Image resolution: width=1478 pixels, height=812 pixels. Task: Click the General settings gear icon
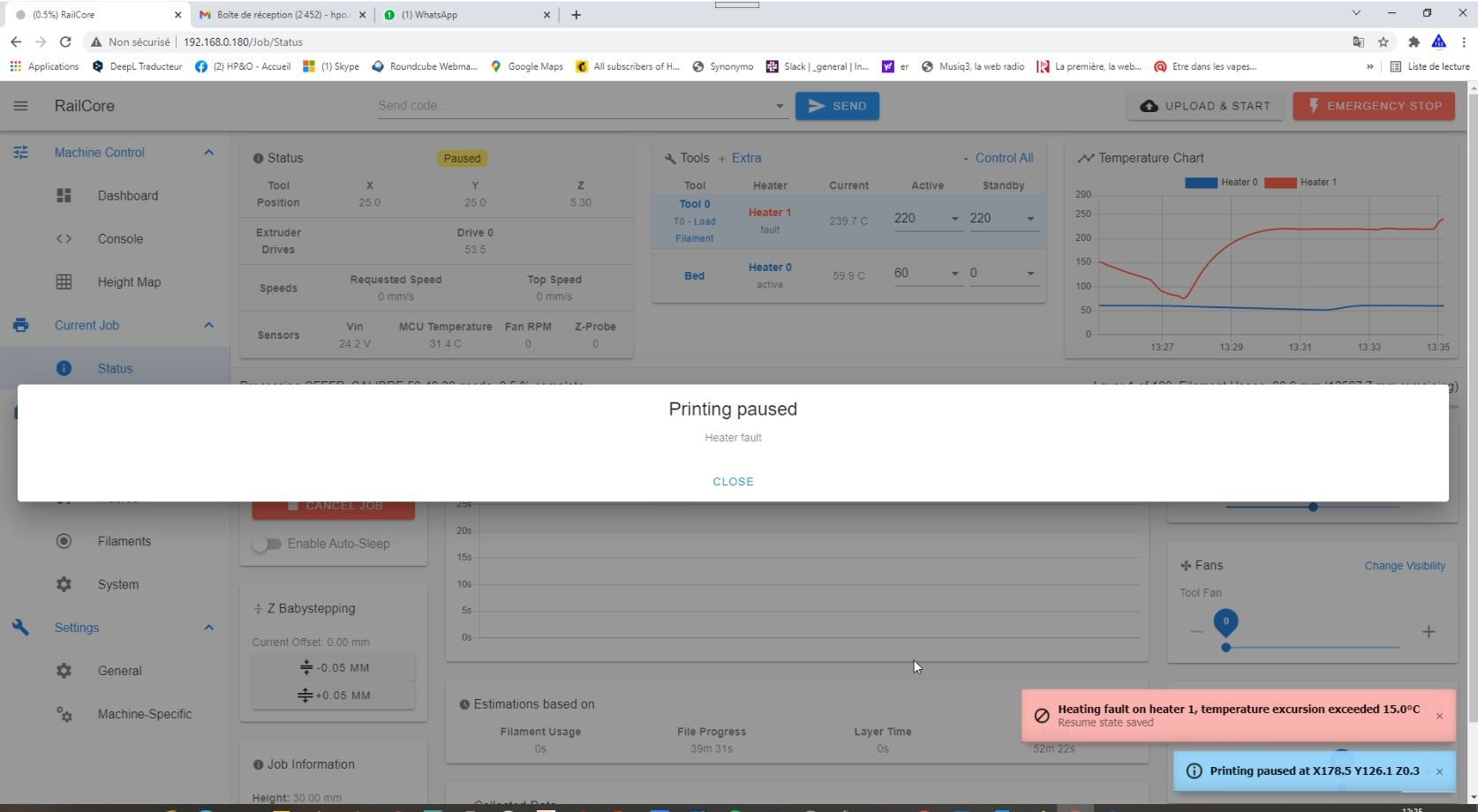point(64,671)
